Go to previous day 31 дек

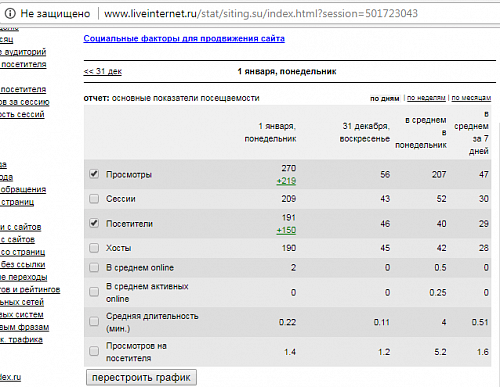pyautogui.click(x=103, y=71)
